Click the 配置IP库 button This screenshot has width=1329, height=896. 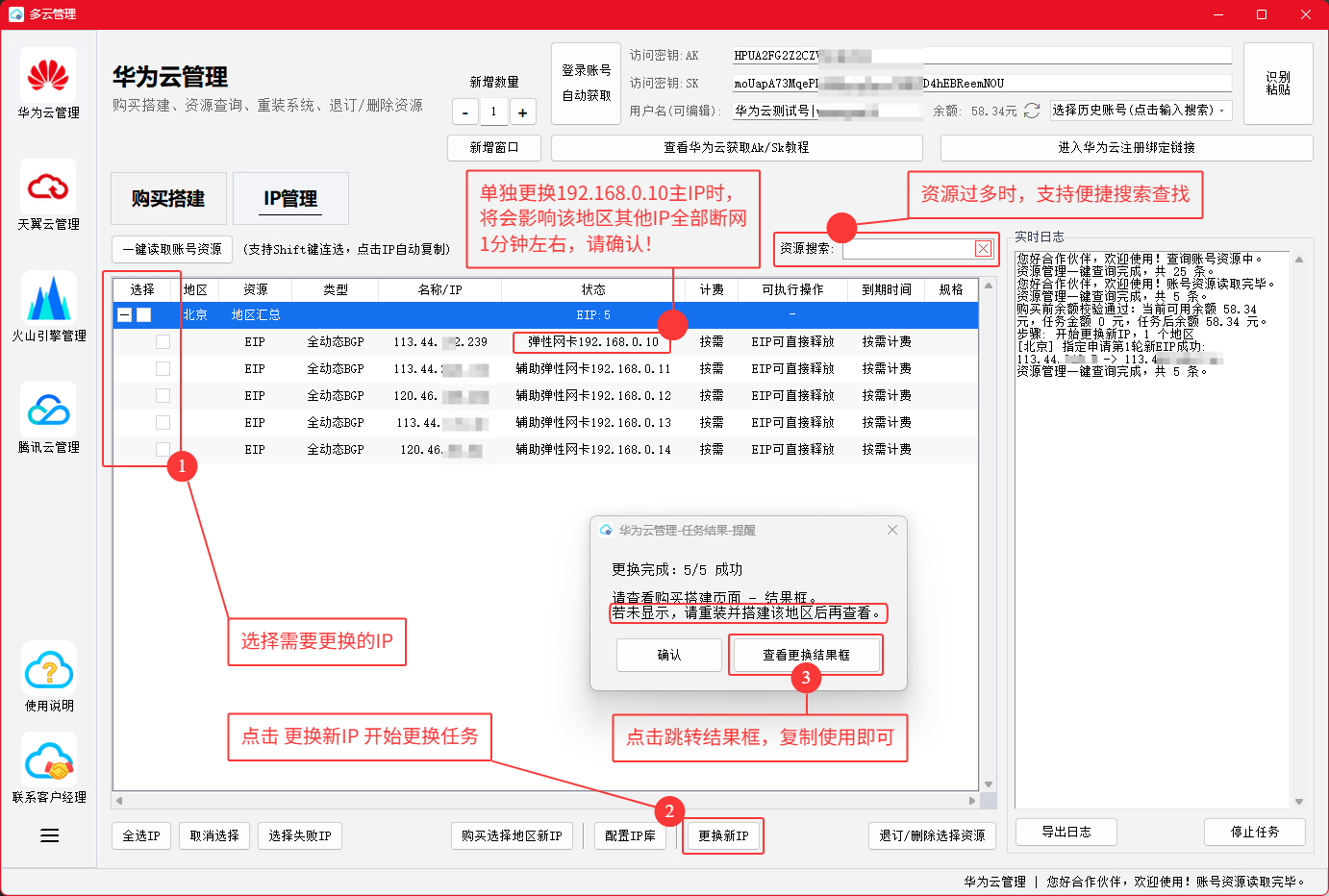(631, 836)
